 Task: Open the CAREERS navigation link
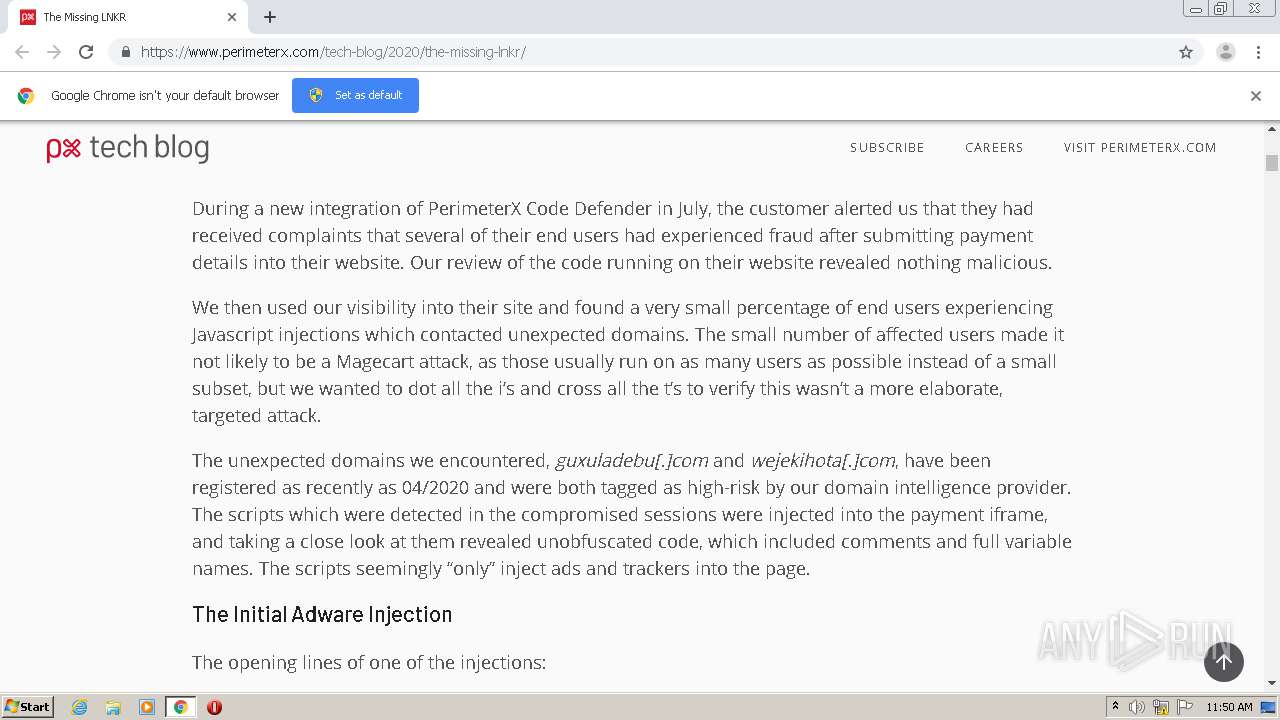point(993,148)
